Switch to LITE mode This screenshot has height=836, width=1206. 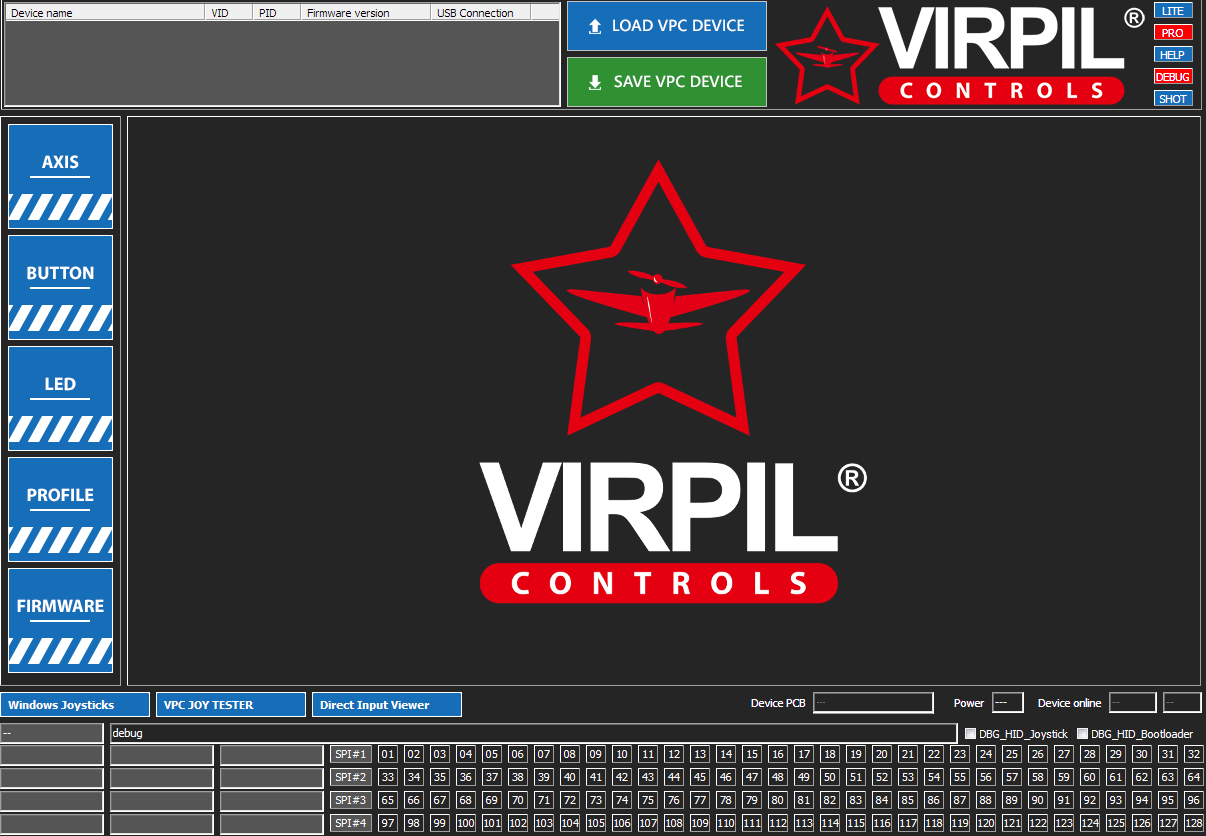[x=1173, y=11]
